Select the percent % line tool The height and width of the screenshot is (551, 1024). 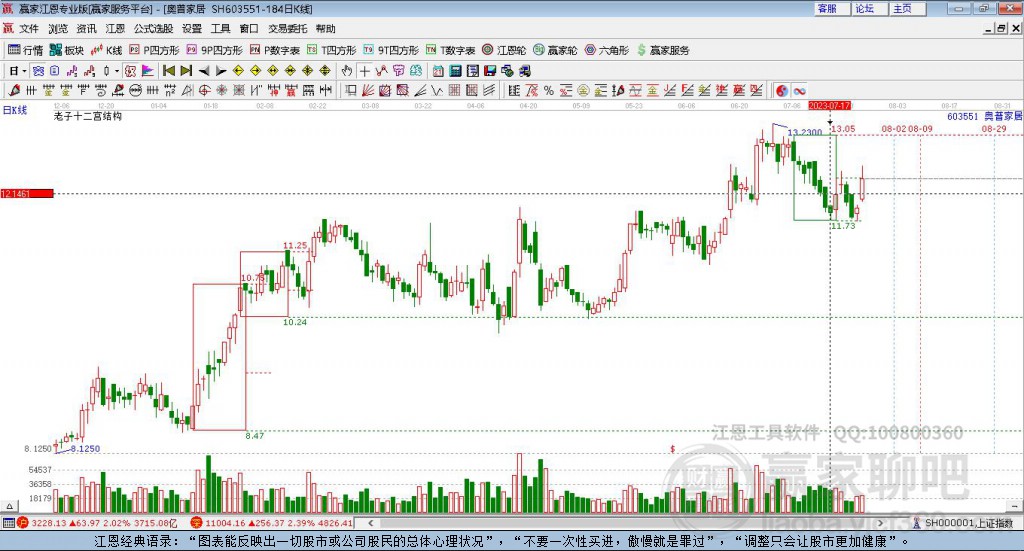(549, 91)
